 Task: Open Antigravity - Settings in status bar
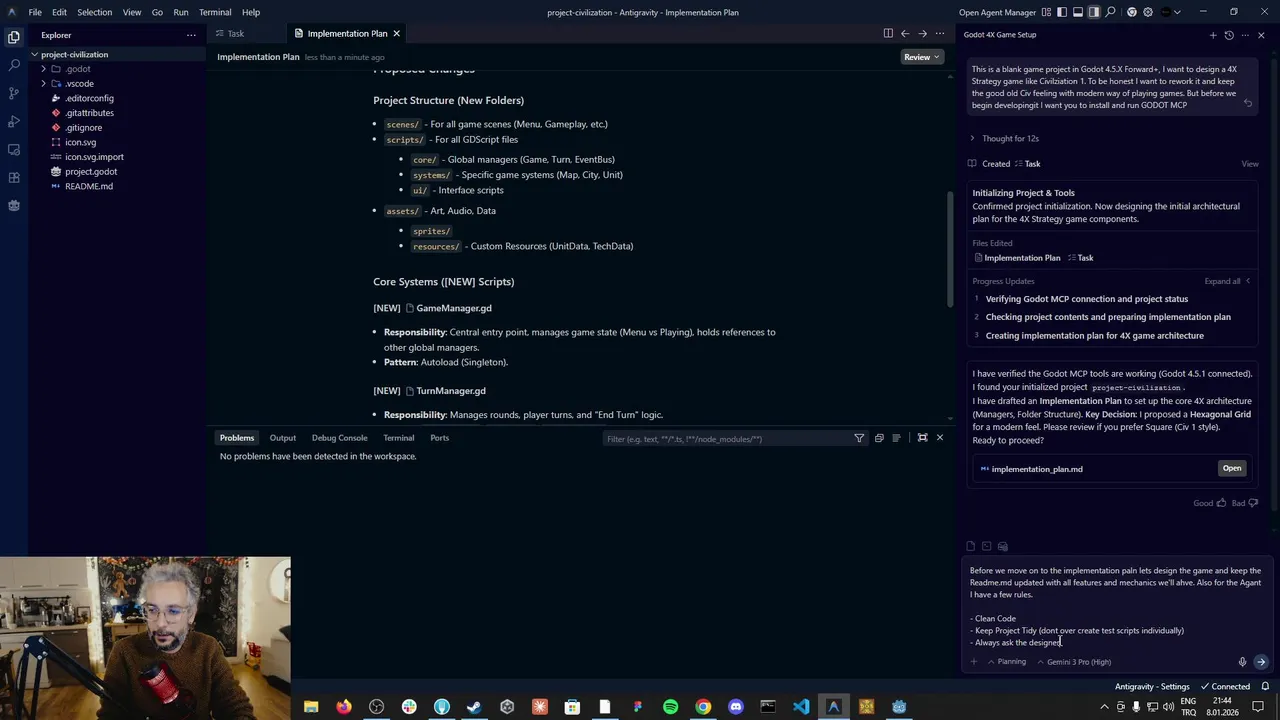pos(1152,687)
